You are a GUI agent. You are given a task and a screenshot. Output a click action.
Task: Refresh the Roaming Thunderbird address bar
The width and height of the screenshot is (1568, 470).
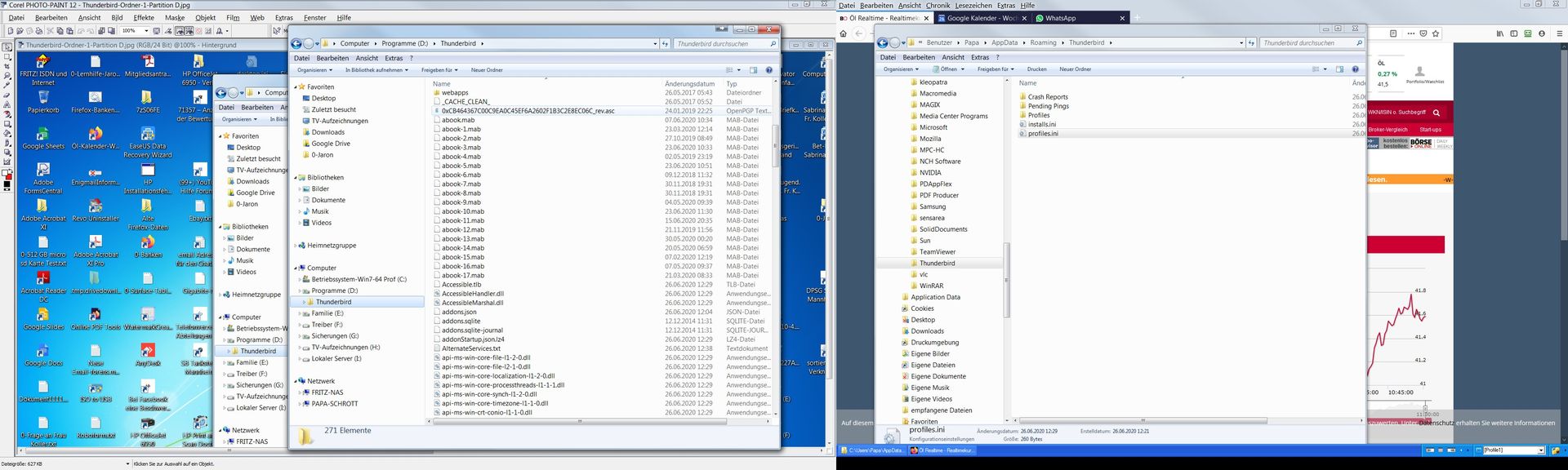coord(1251,42)
